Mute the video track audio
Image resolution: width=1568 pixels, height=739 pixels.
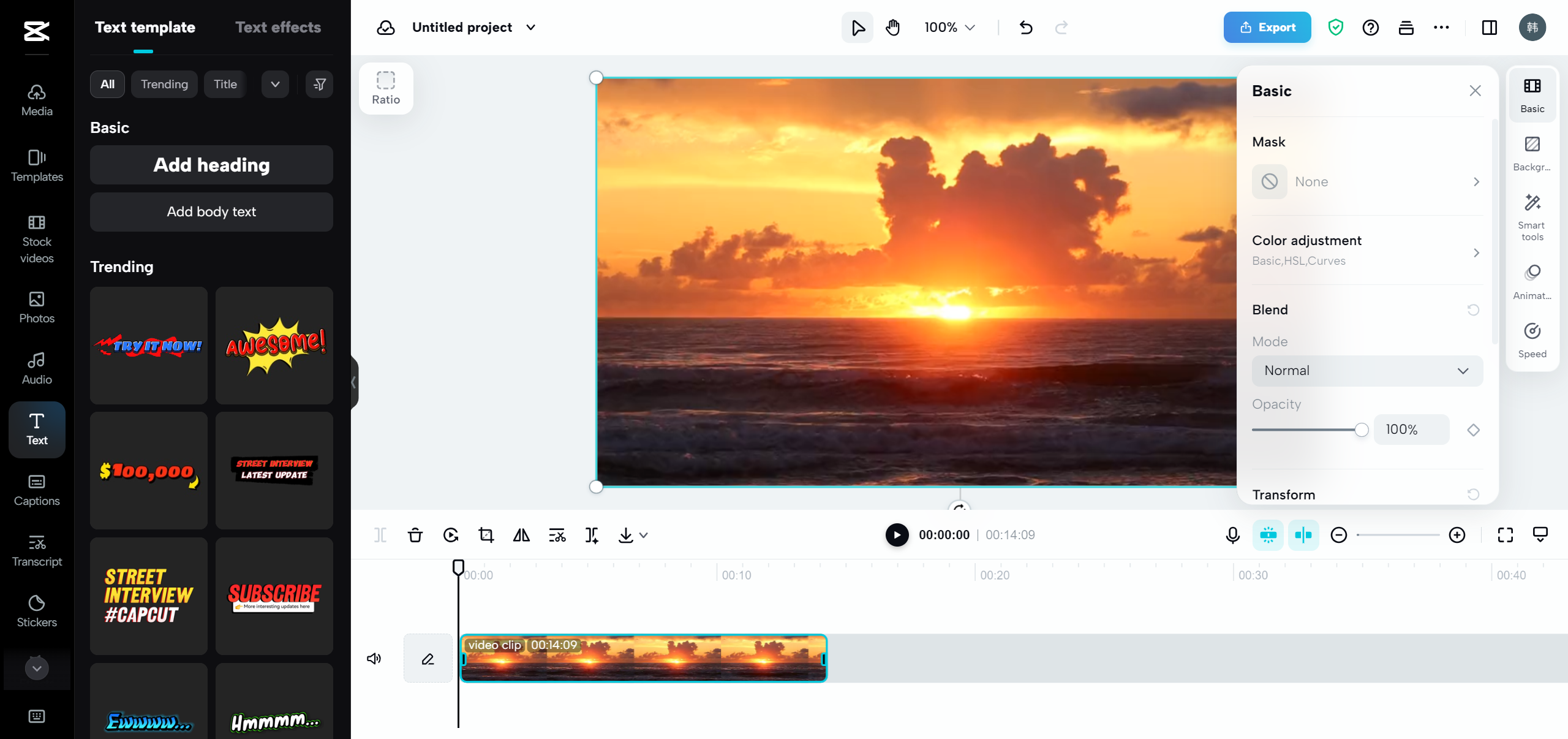click(374, 659)
